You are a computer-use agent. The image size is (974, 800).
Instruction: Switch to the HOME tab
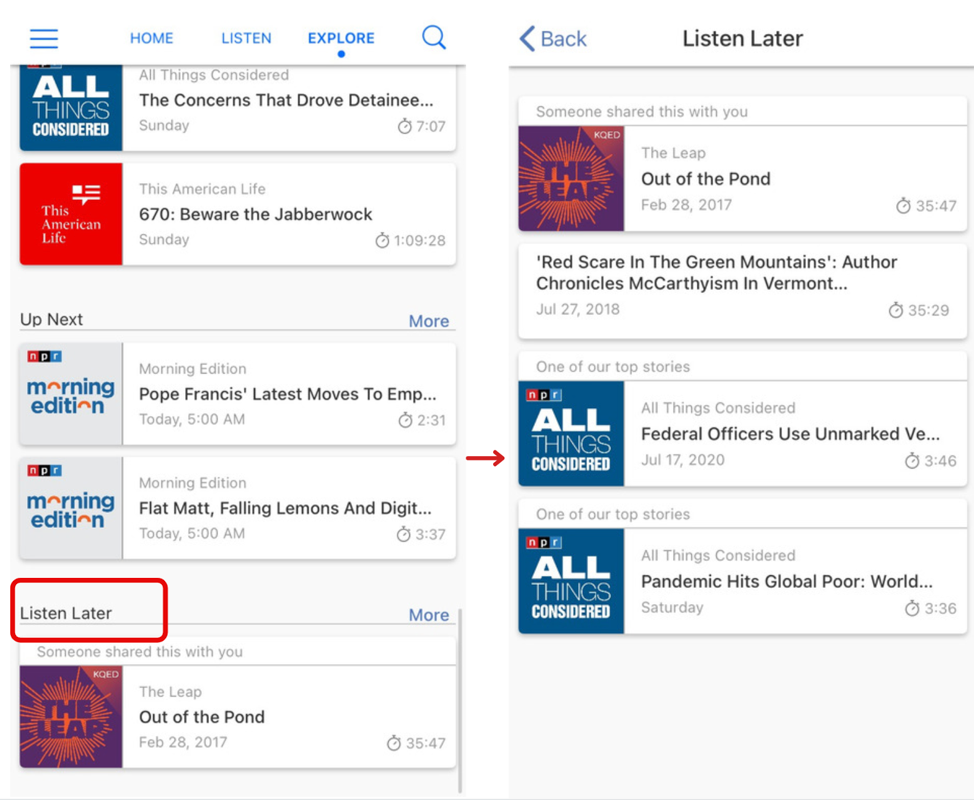click(x=152, y=39)
